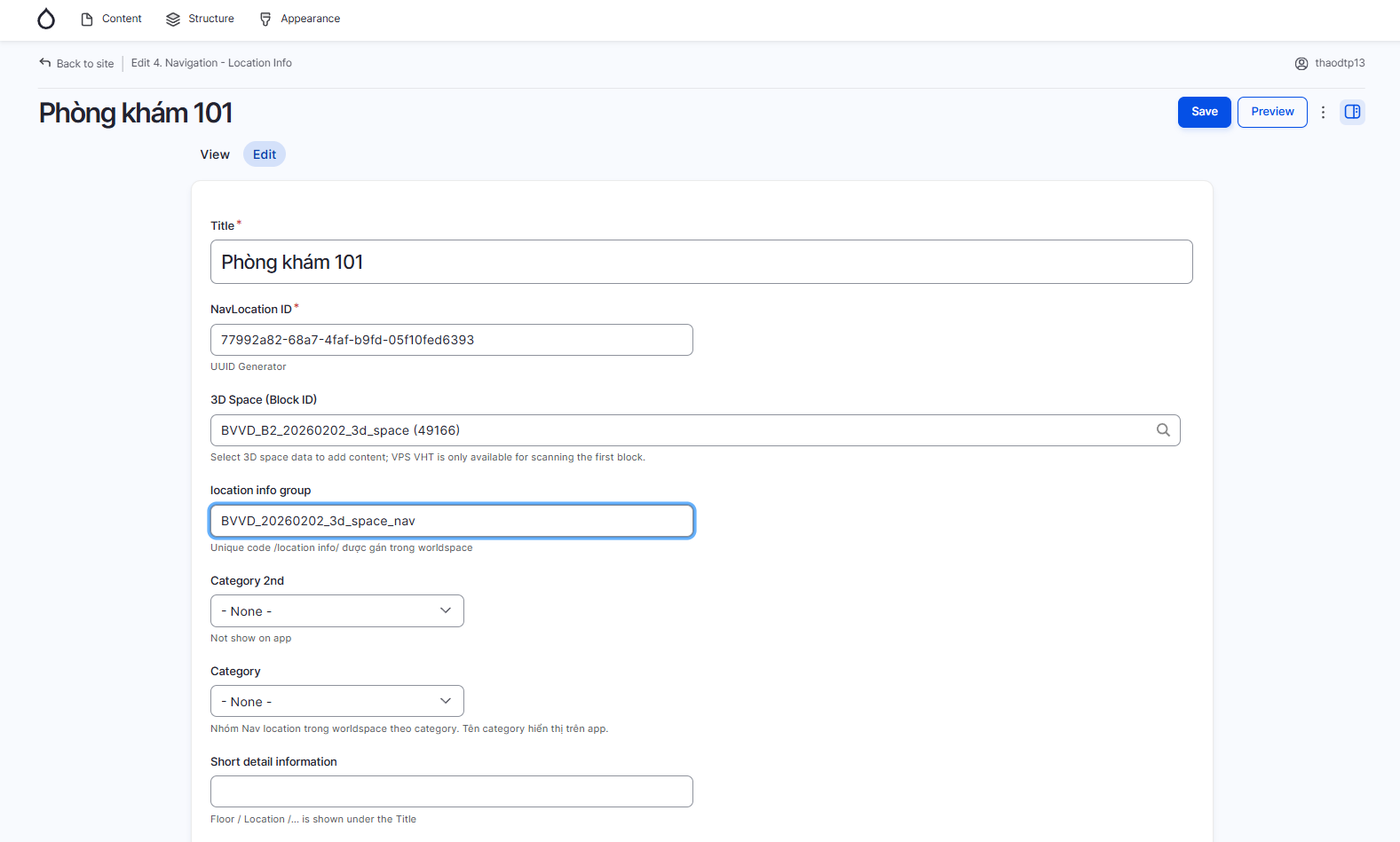Open the thaodtp13 user profile link
The width and height of the screenshot is (1400, 842).
tap(1340, 63)
